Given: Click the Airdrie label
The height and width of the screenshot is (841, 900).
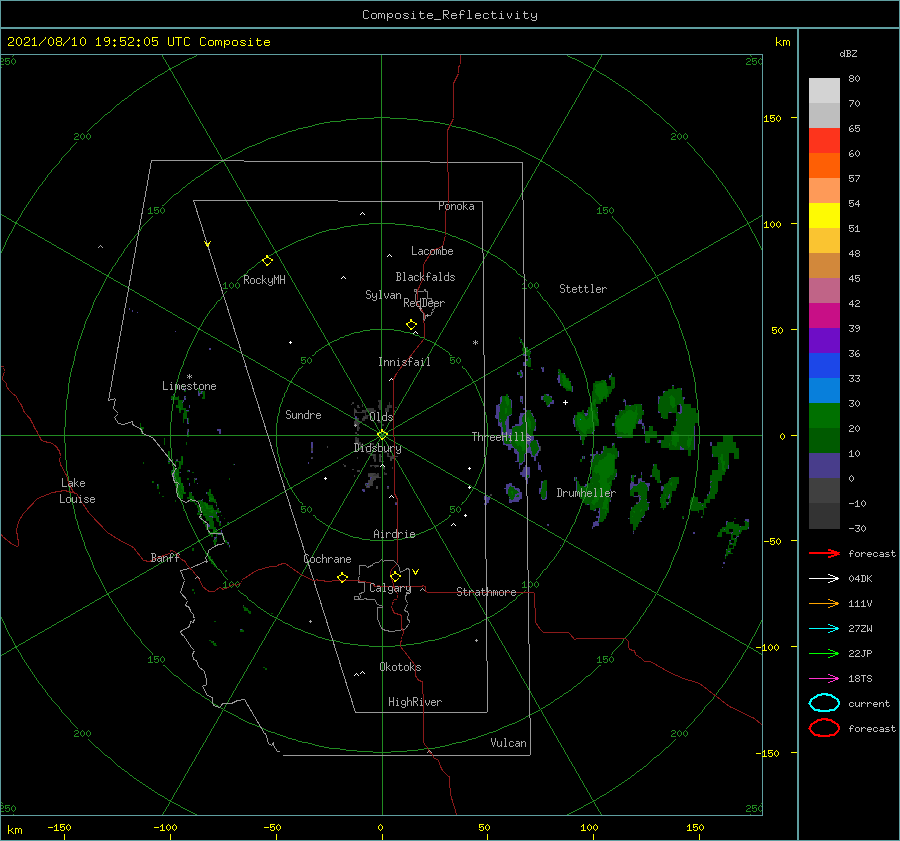Looking at the screenshot, I should 394,534.
